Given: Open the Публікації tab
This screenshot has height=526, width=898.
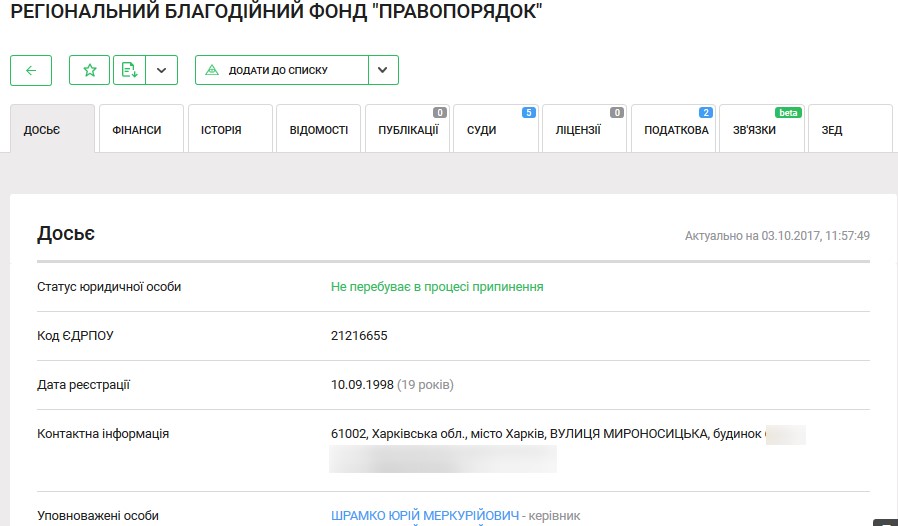Looking at the screenshot, I should click(x=407, y=130).
